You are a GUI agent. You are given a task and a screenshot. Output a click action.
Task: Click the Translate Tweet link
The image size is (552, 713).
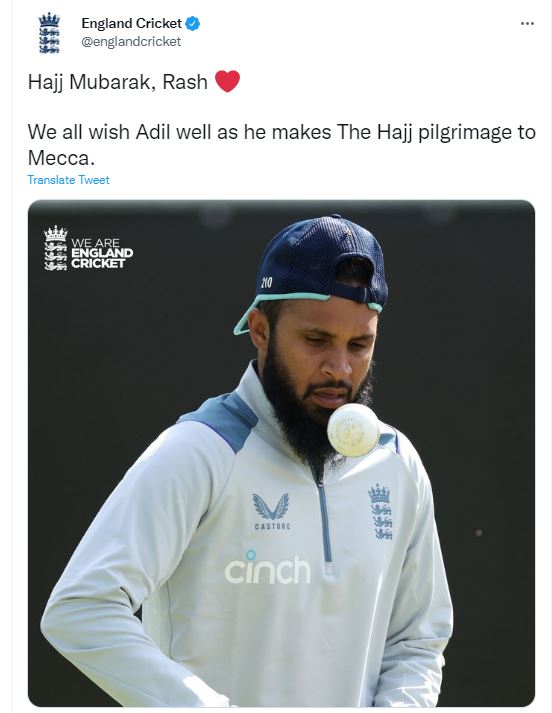point(68,180)
